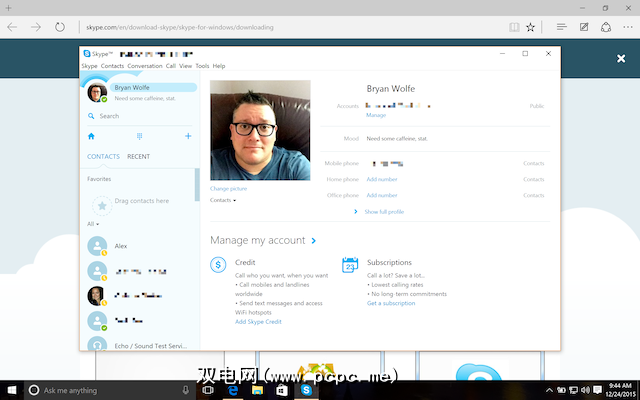Select Echo / Sound Test Service contact
The width and height of the screenshot is (640, 400).
pos(151,346)
